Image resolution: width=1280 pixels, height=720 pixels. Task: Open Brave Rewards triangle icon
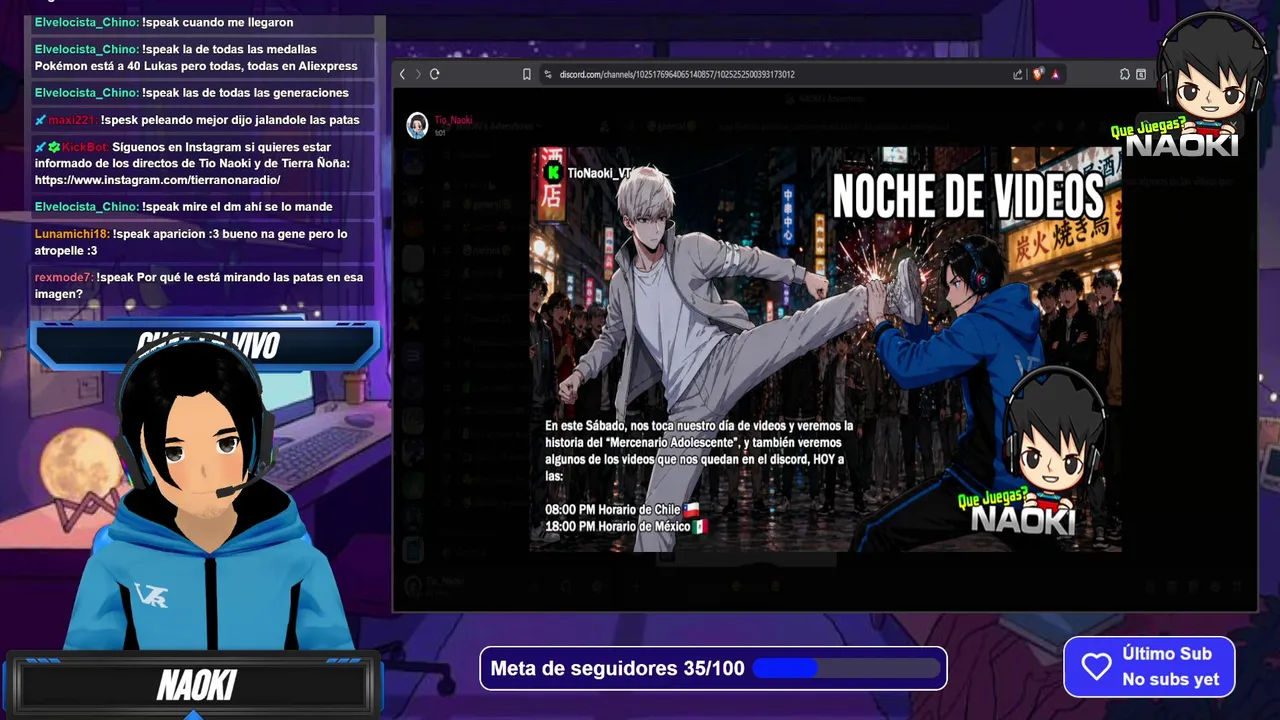point(1055,74)
